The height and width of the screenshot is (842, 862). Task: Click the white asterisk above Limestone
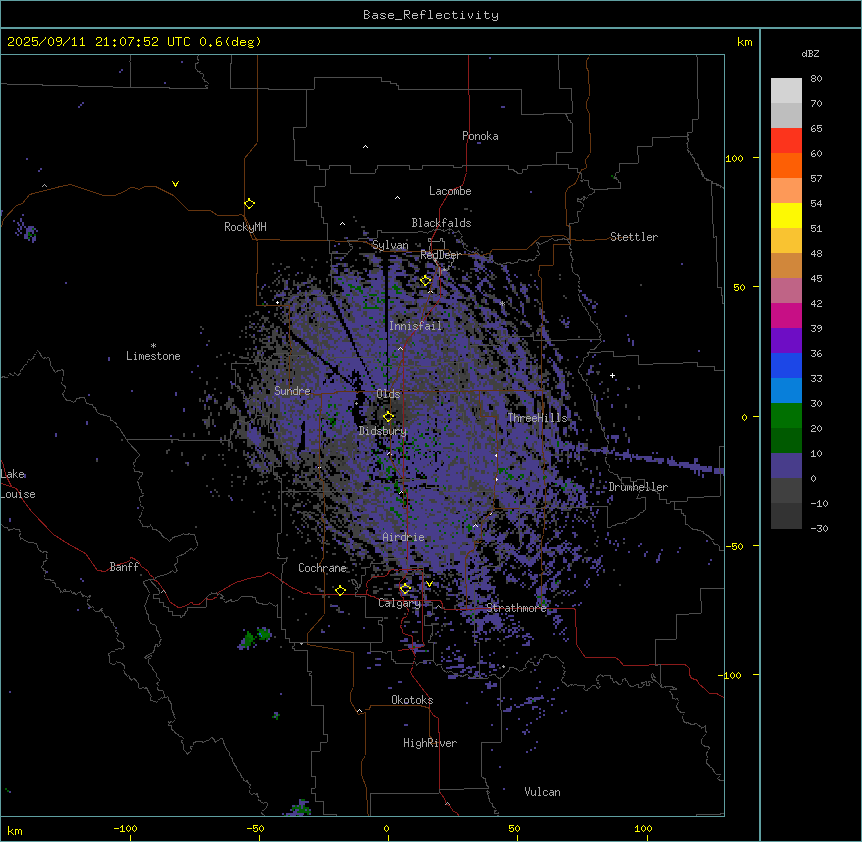(153, 346)
